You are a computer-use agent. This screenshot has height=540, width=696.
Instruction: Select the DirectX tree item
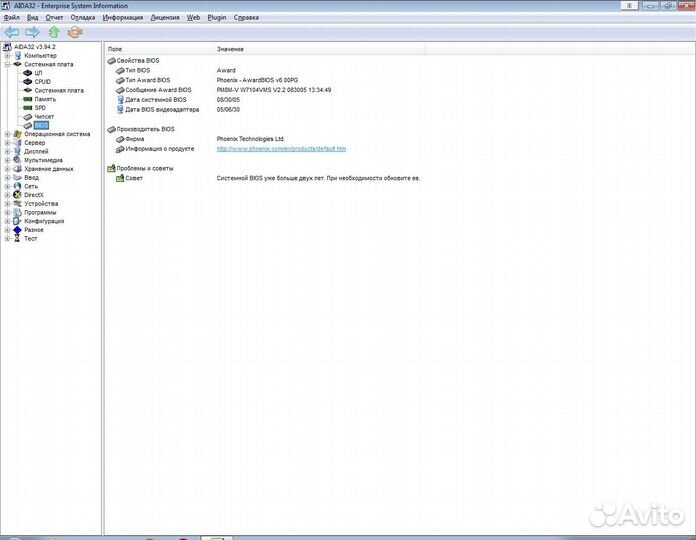click(34, 195)
